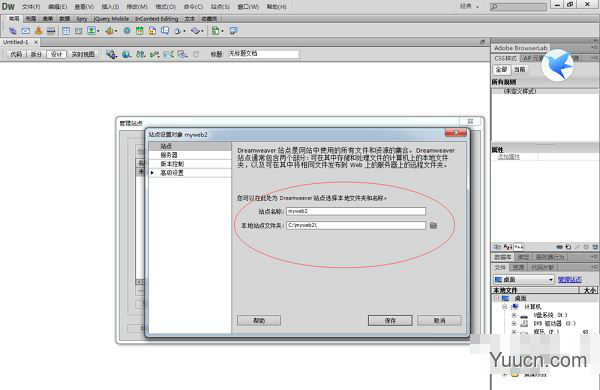The width and height of the screenshot is (600, 390).
Task: Open the 编辑(E) menu
Action: (x=58, y=7)
